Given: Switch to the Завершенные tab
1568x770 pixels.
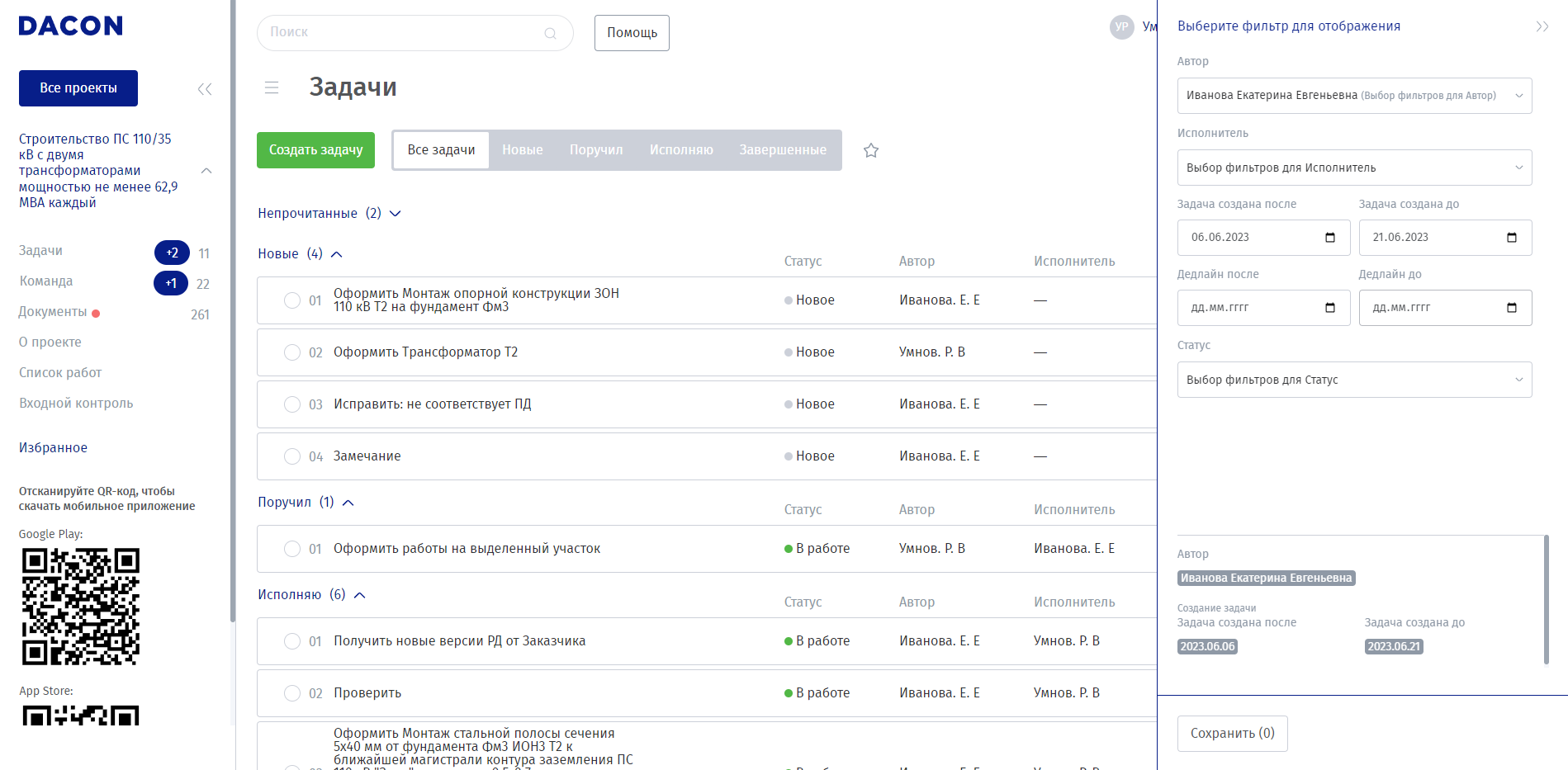Looking at the screenshot, I should point(782,150).
